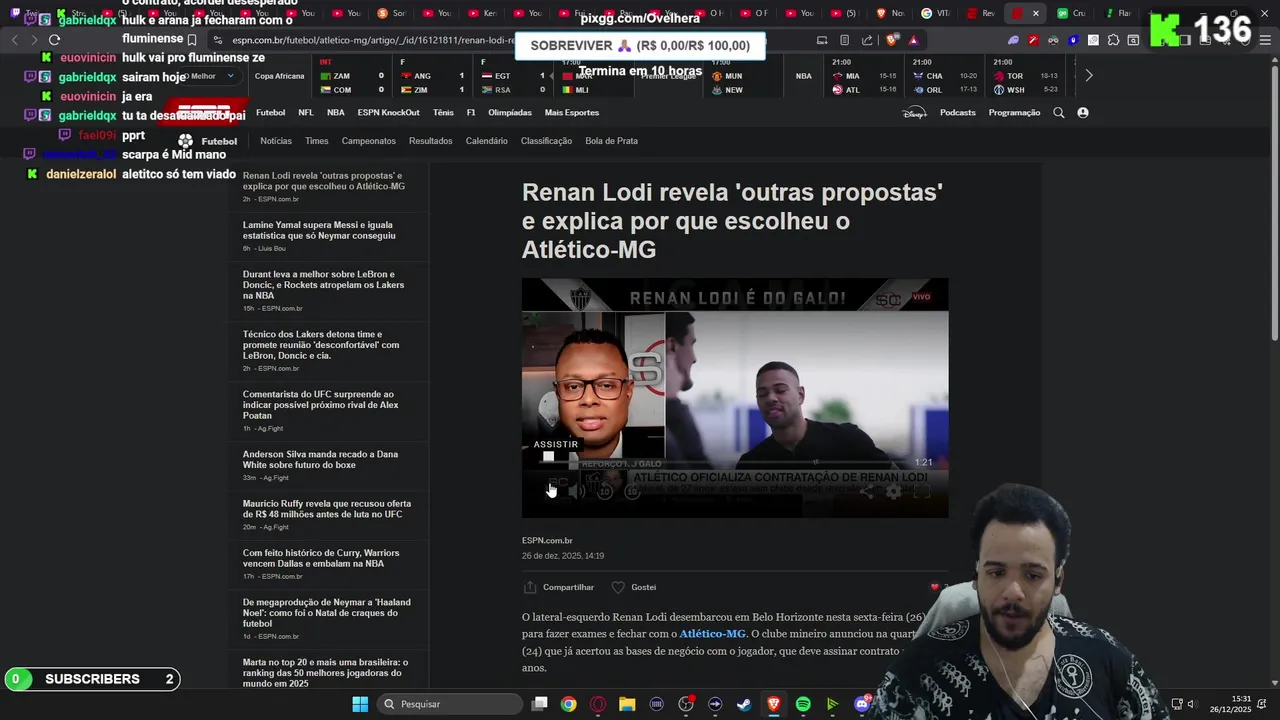Click the Atlético-MG link in article text
Image resolution: width=1280 pixels, height=720 pixels.
pos(713,634)
